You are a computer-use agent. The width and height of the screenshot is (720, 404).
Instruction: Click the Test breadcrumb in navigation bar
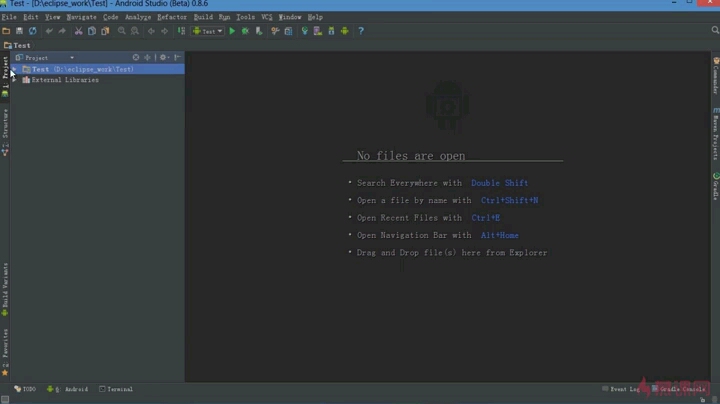click(17, 45)
